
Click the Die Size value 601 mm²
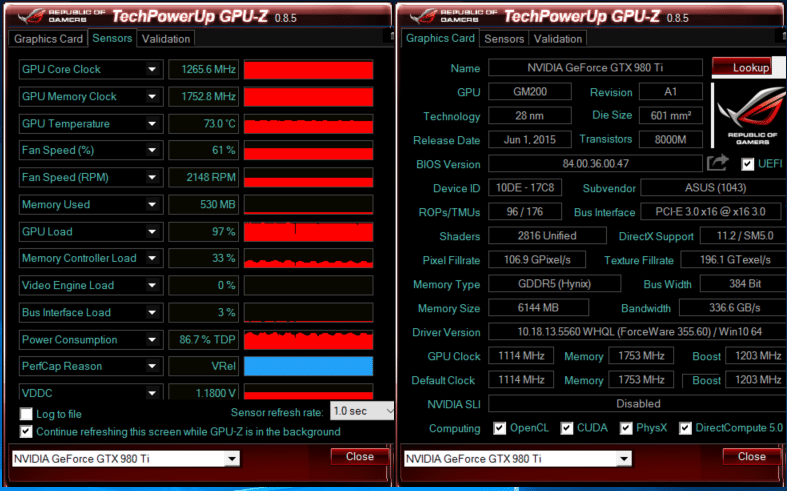671,115
